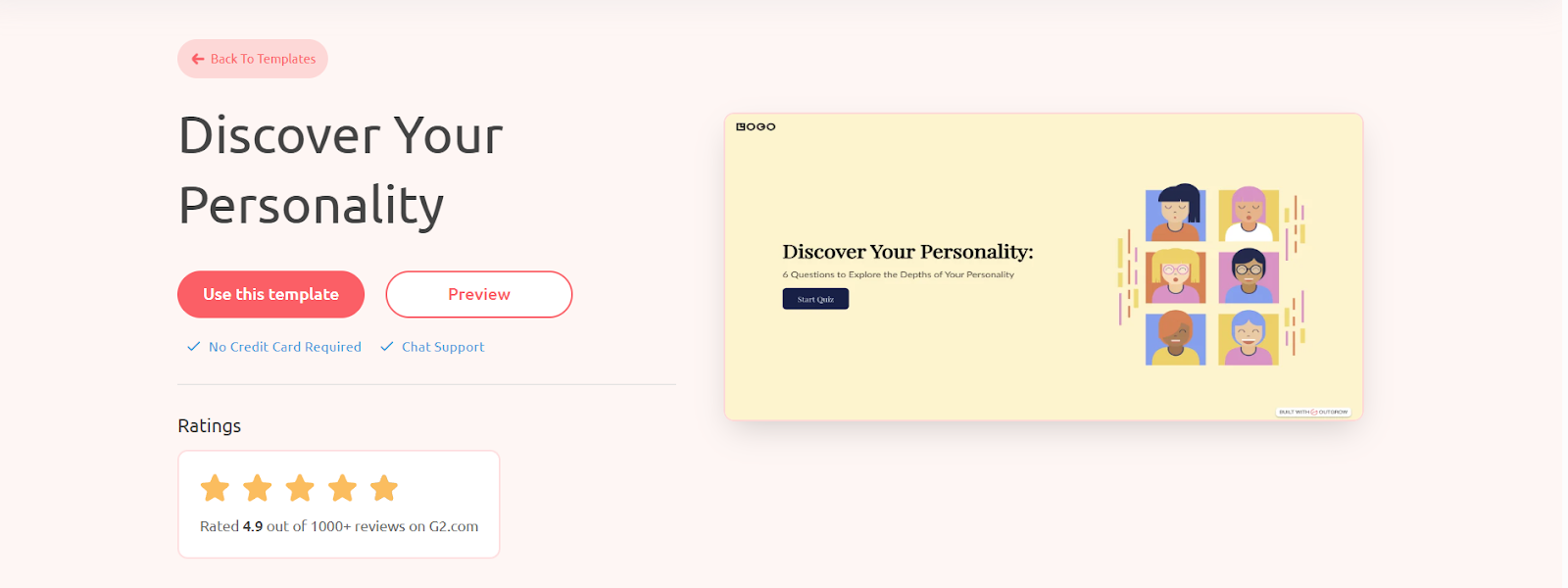Image resolution: width=1568 pixels, height=588 pixels.
Task: Click the Chat Support checkmark
Action: click(387, 347)
